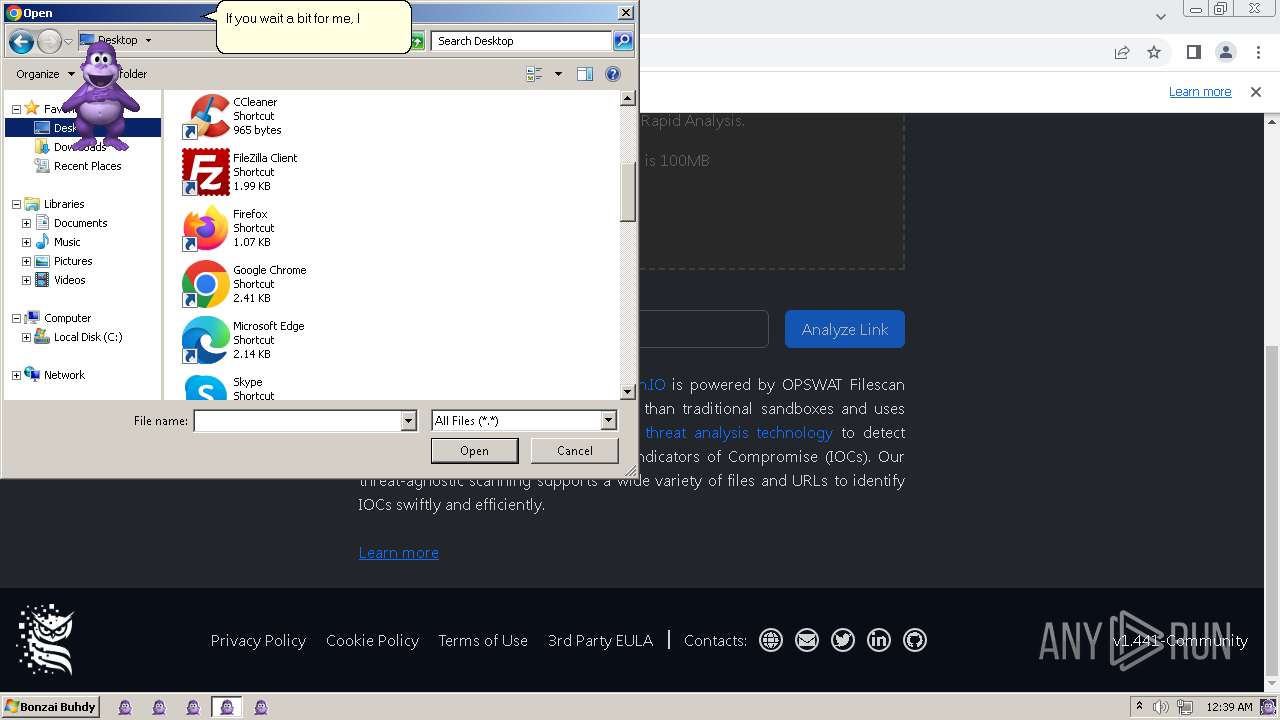Toggle Chrome side panel icon
The height and width of the screenshot is (720, 1280).
tap(1193, 52)
